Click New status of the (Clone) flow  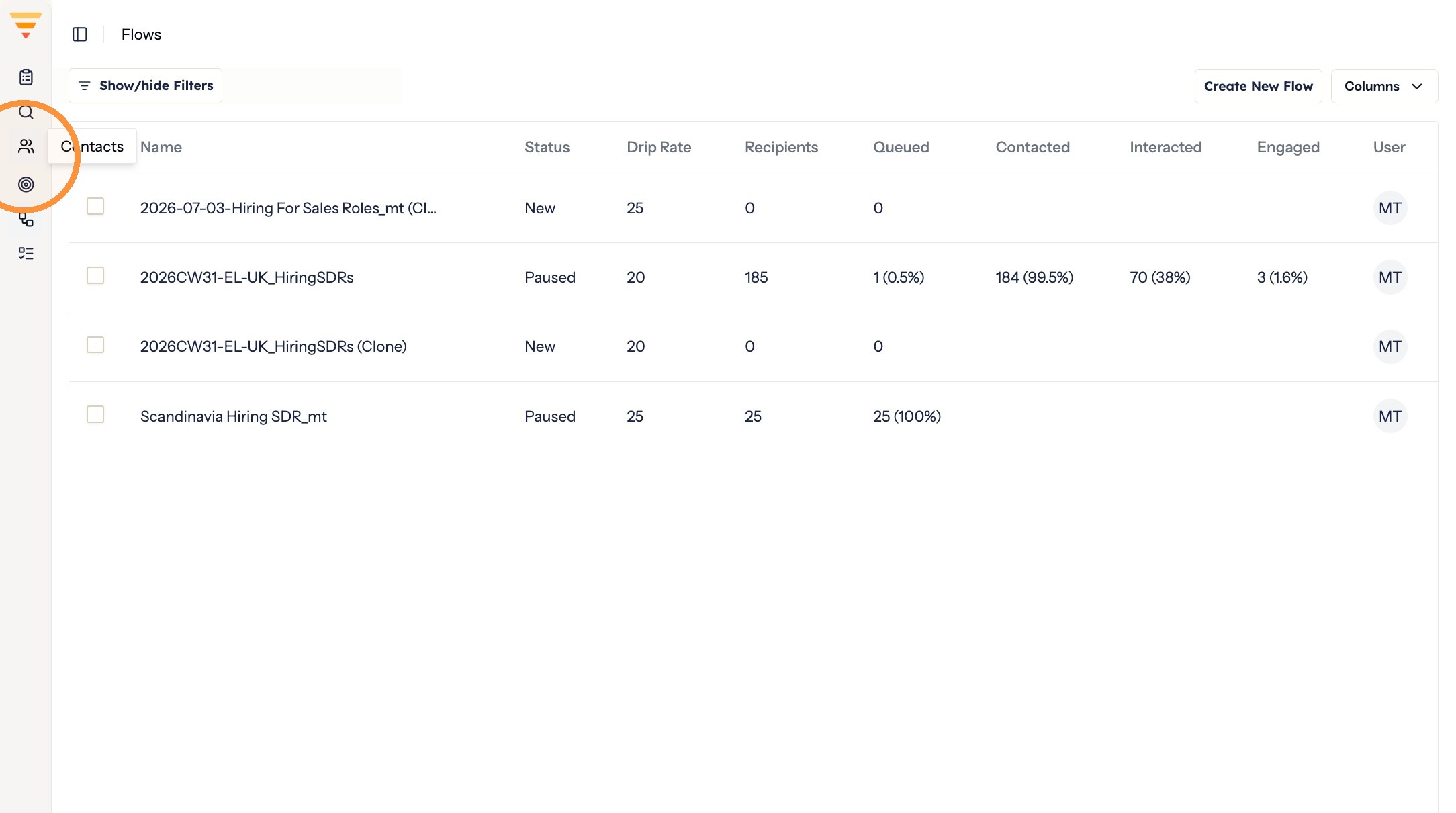[x=539, y=346]
